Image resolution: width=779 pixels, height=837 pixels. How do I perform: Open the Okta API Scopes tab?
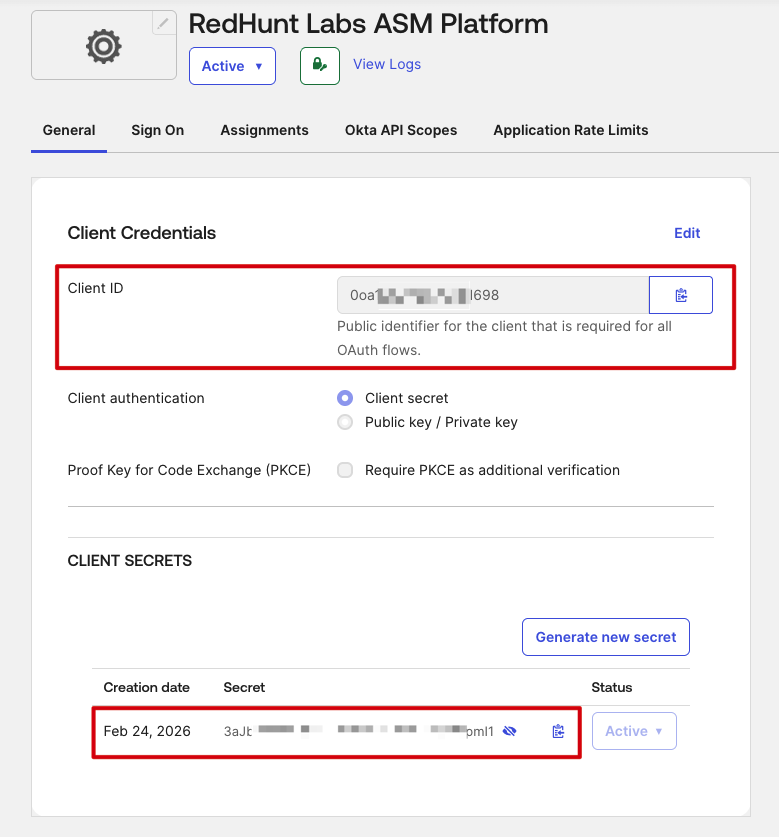pyautogui.click(x=400, y=130)
